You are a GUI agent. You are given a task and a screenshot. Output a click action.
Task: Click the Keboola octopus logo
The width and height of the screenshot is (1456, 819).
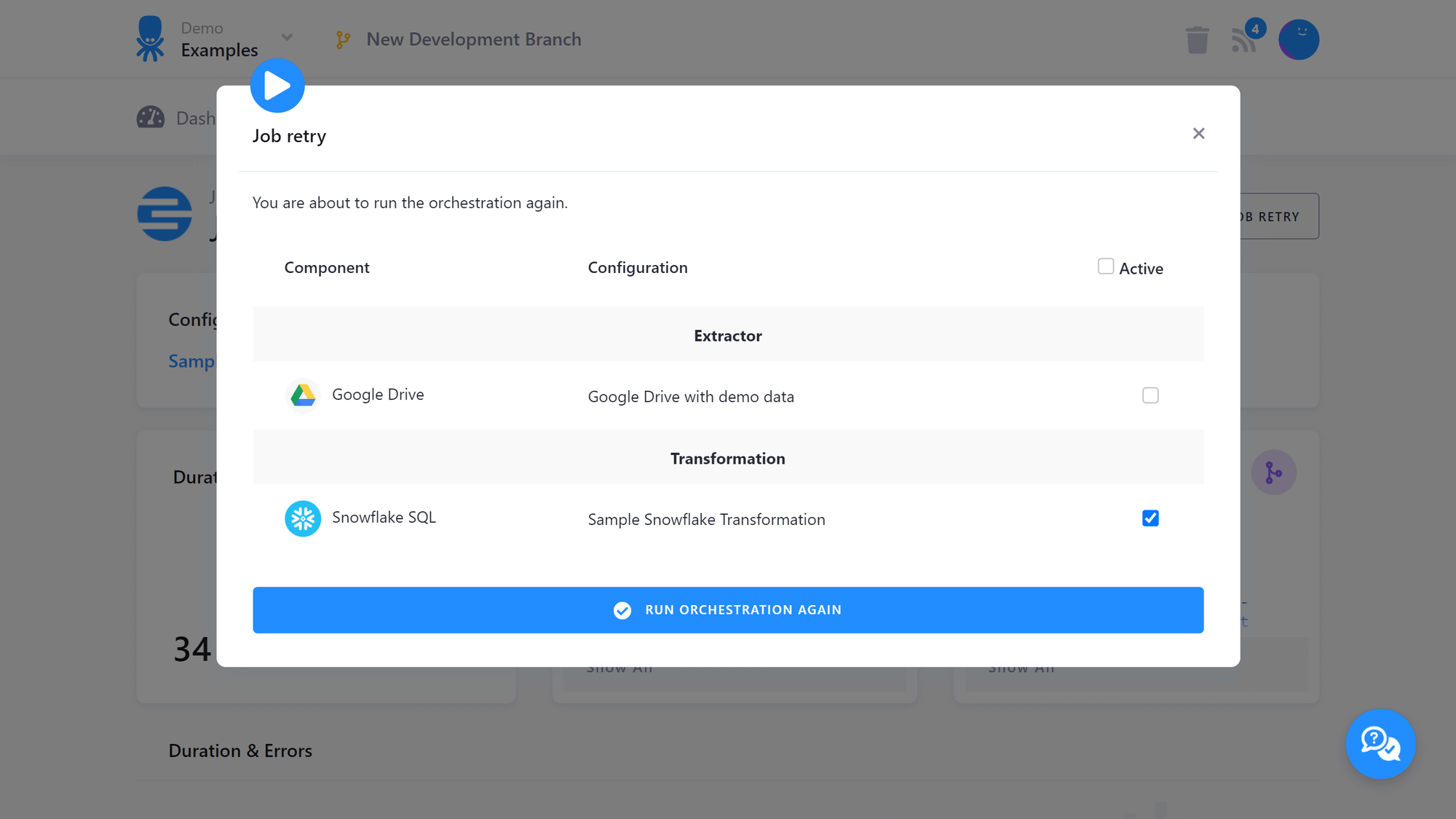(x=150, y=39)
